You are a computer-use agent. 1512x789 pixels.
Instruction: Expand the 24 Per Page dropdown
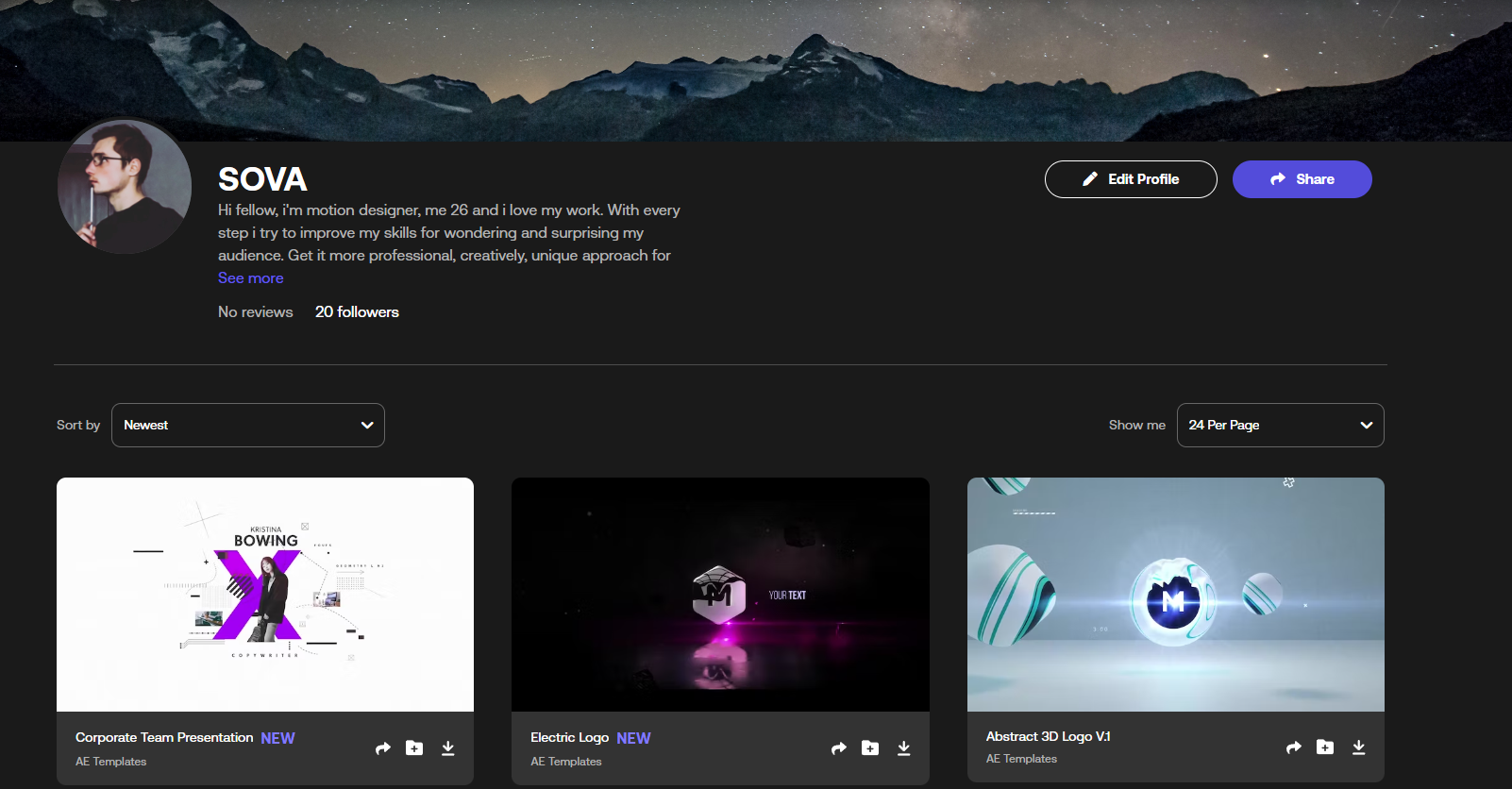[1280, 426]
